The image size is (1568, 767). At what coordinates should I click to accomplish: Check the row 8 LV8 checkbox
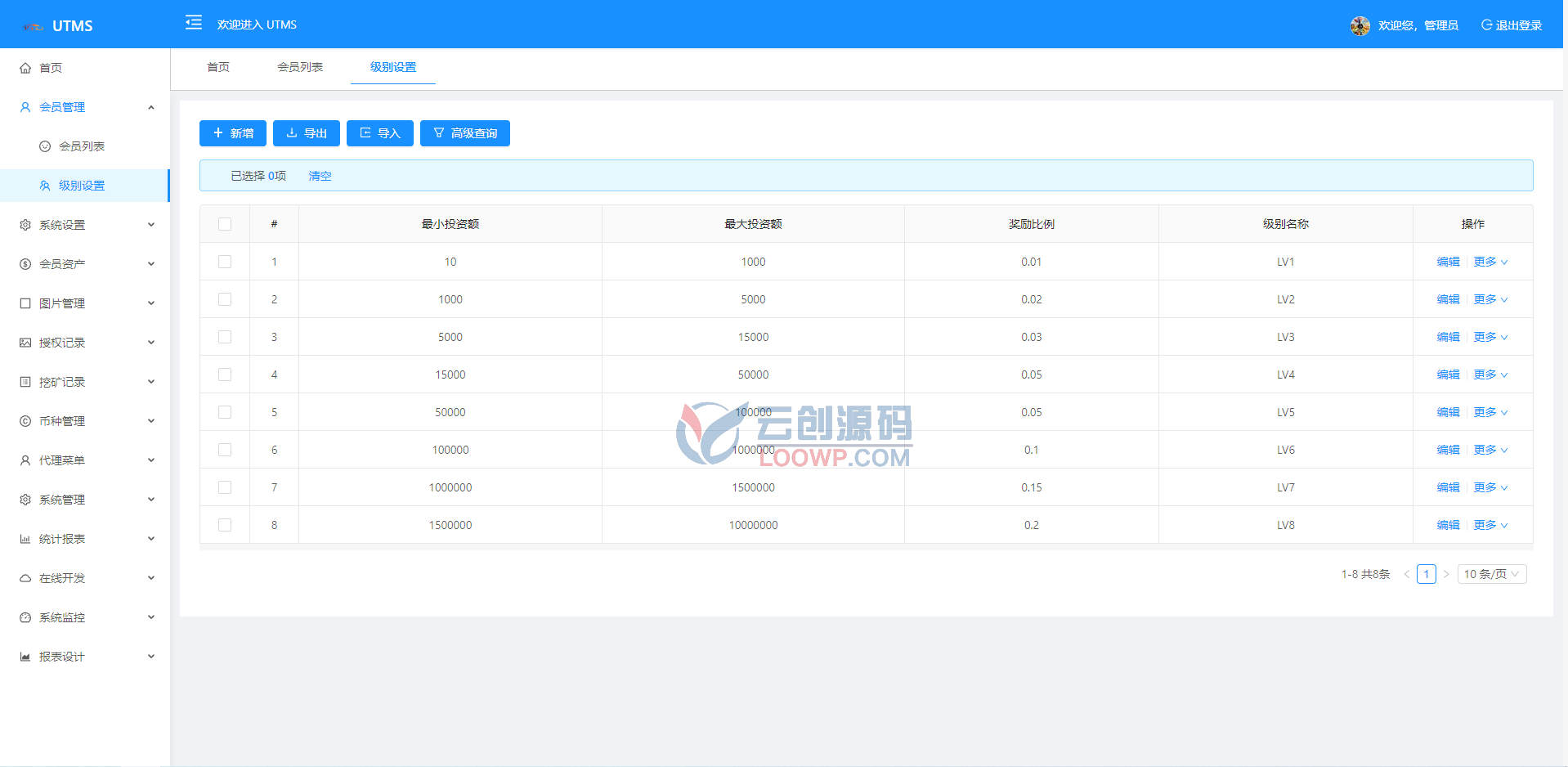(225, 525)
